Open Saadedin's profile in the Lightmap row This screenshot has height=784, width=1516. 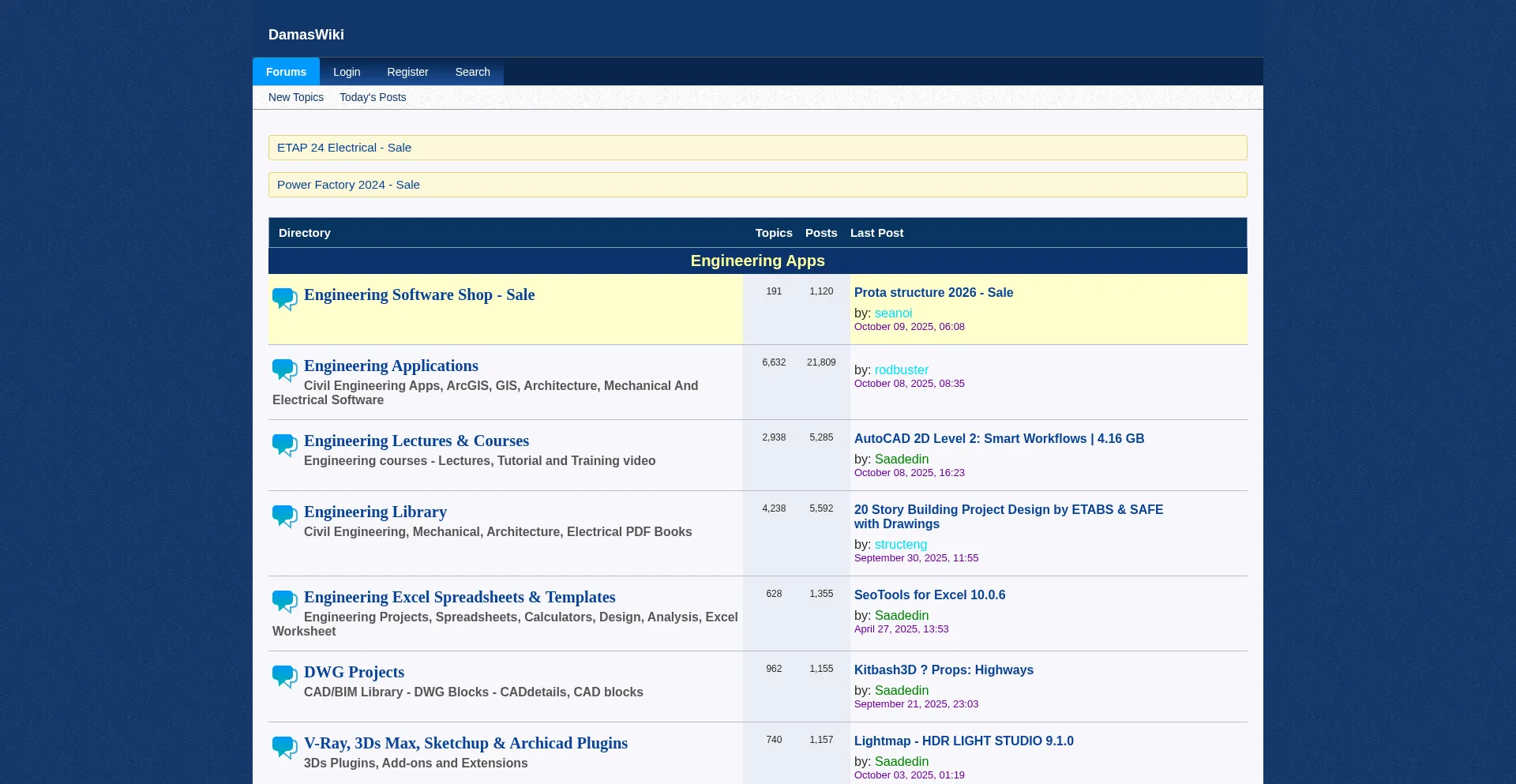point(901,761)
